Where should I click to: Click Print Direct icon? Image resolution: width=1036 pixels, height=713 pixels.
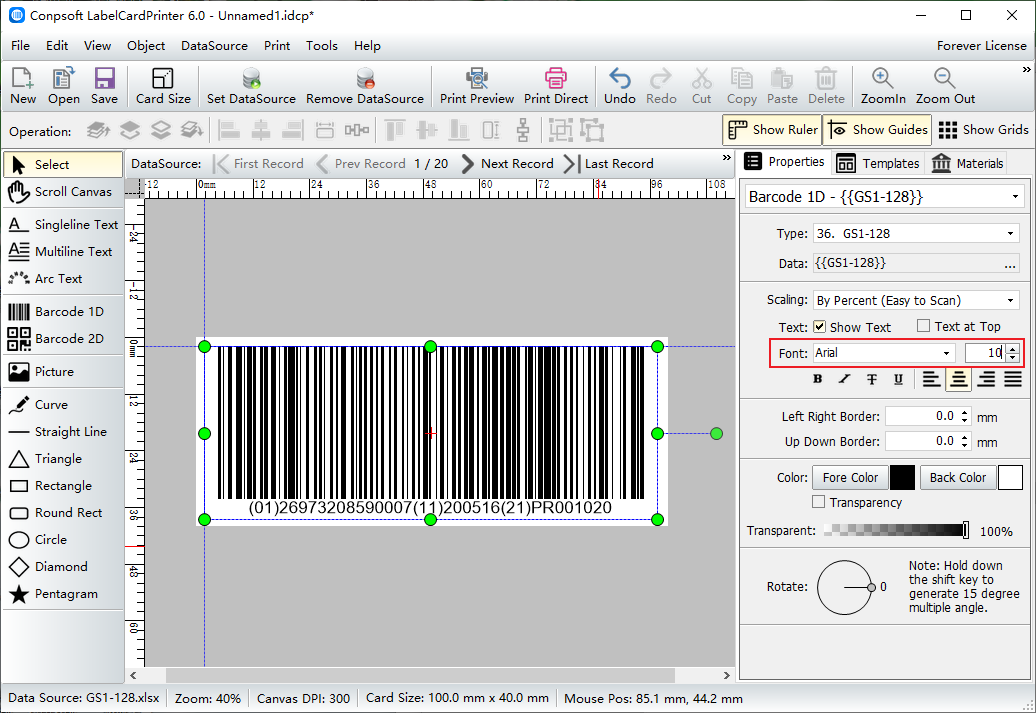tap(556, 86)
